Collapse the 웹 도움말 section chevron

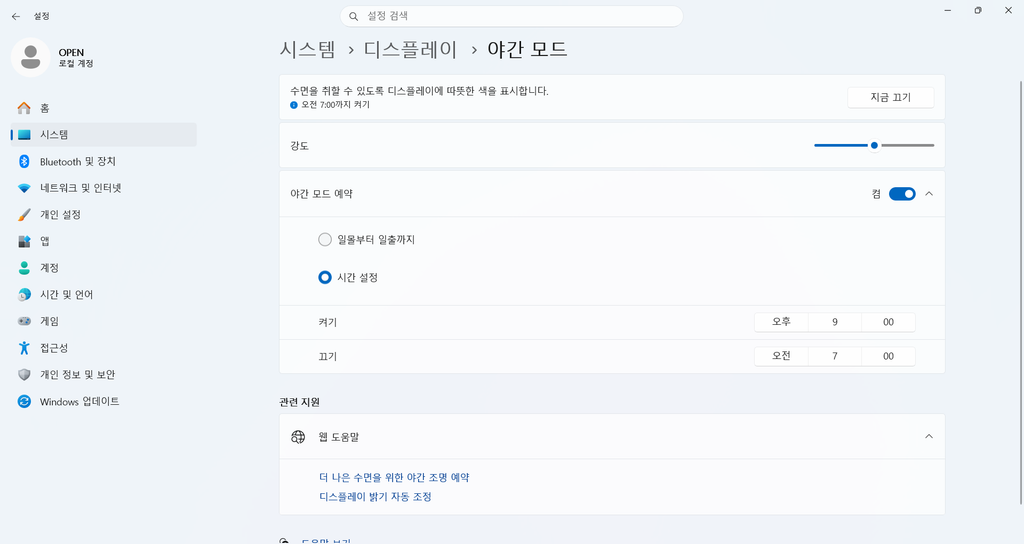929,436
